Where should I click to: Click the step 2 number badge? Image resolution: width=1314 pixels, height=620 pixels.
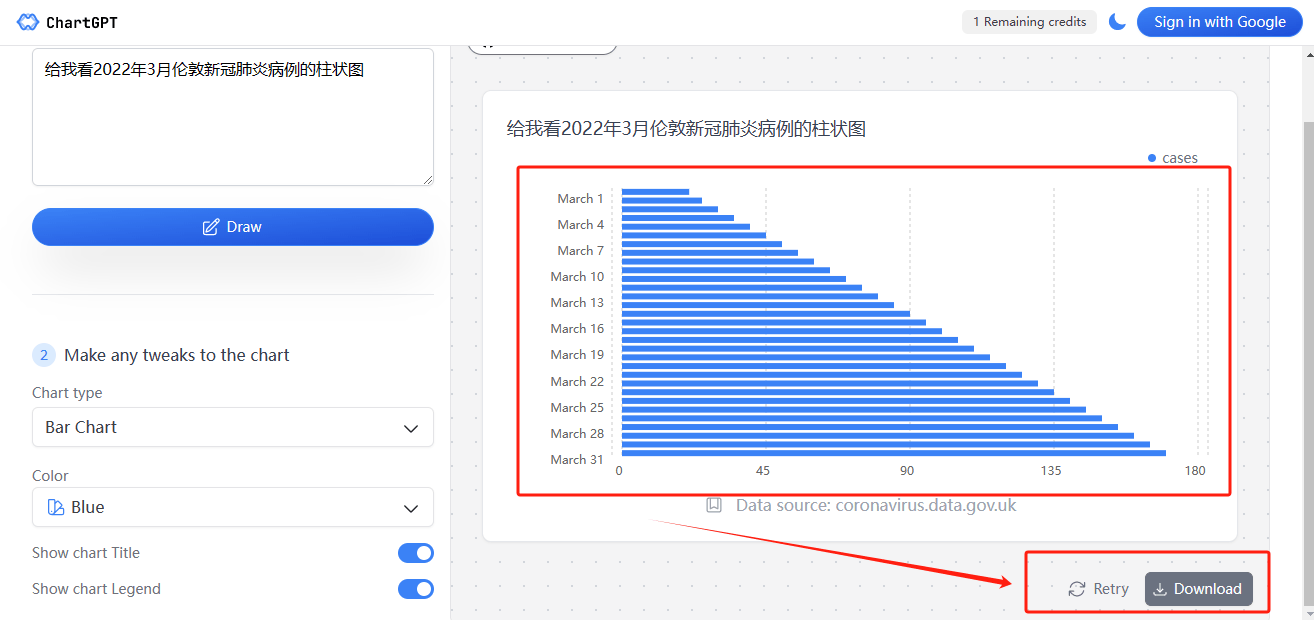click(x=44, y=355)
